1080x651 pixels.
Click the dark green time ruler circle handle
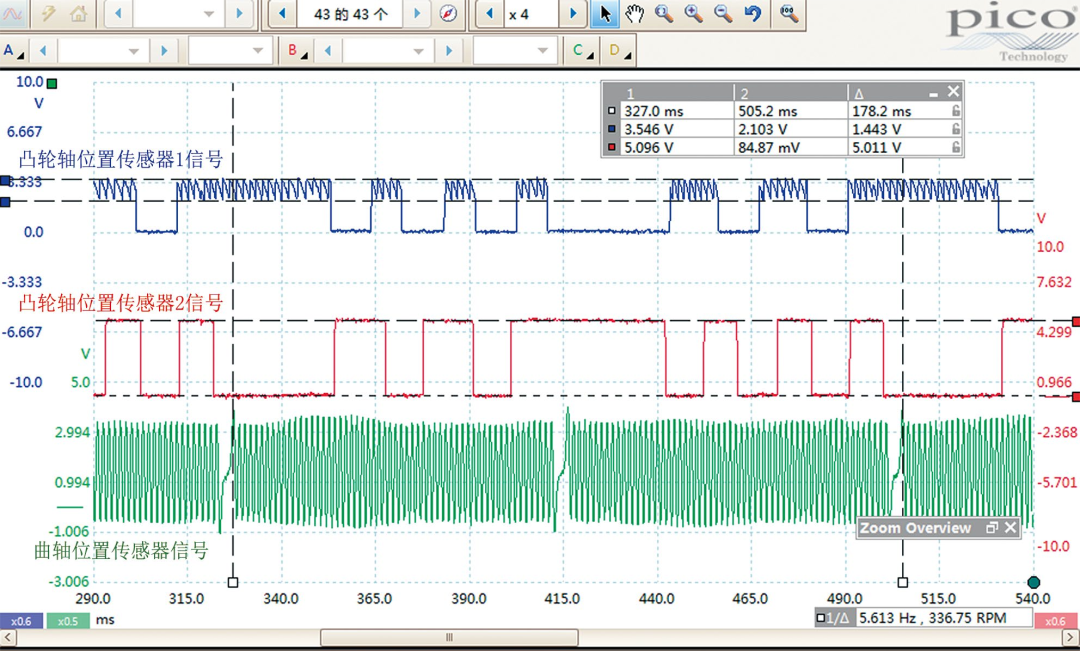coord(1033,583)
